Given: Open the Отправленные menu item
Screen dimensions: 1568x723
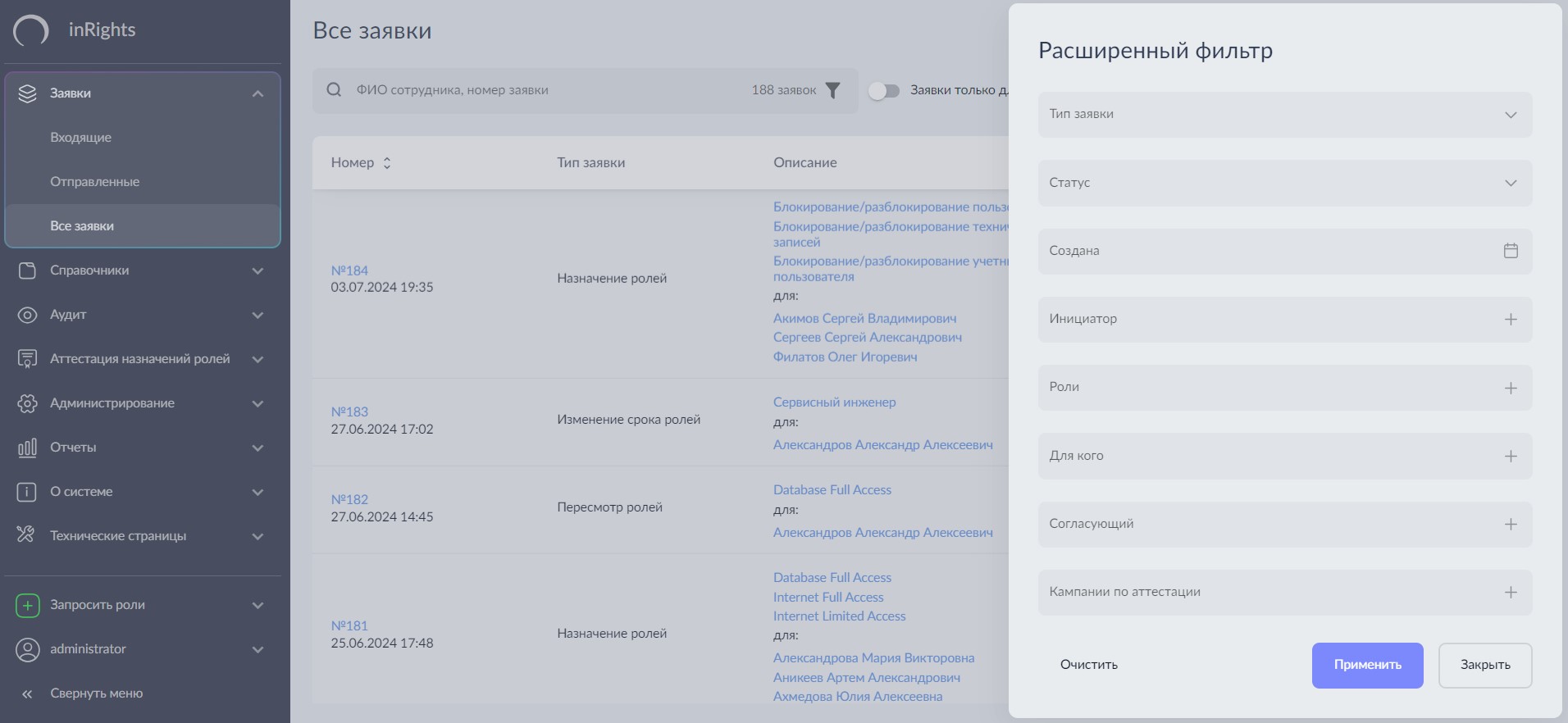Looking at the screenshot, I should click(94, 182).
